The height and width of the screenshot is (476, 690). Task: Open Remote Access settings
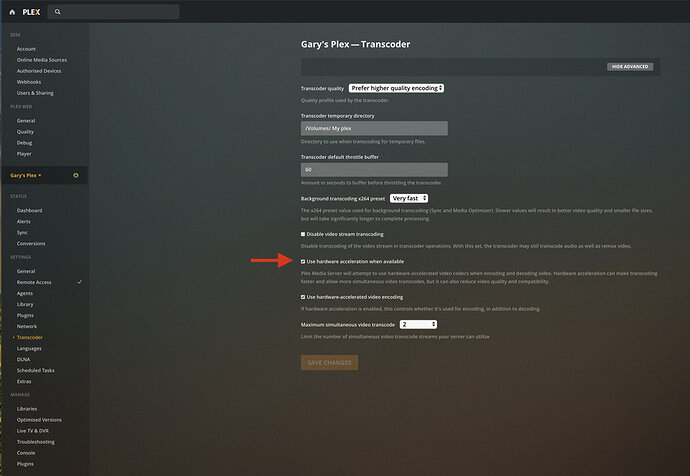click(34, 282)
